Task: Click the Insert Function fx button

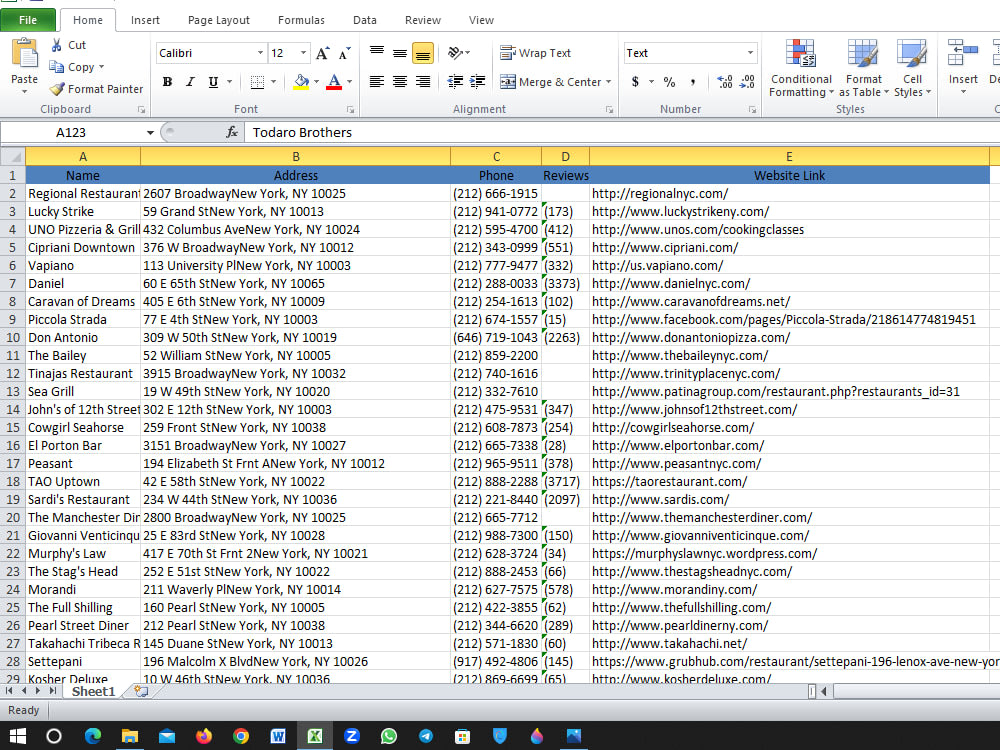Action: click(x=232, y=132)
